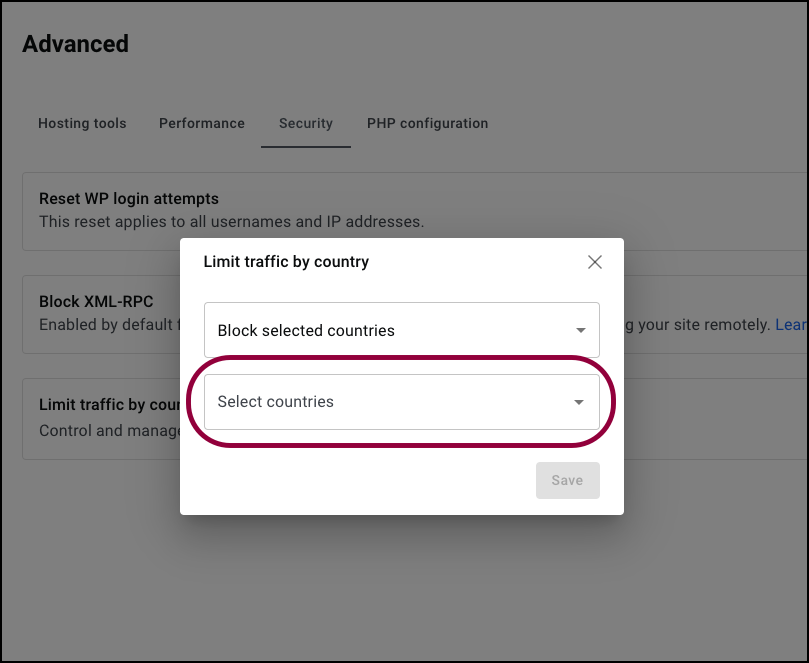Click the Reset WP login attempts heading
Viewport: 809px width, 663px height.
click(129, 199)
